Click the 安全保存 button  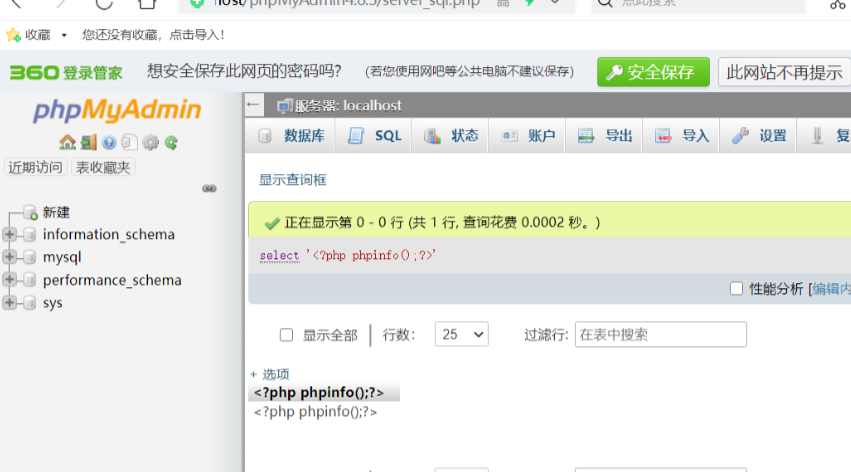click(653, 72)
